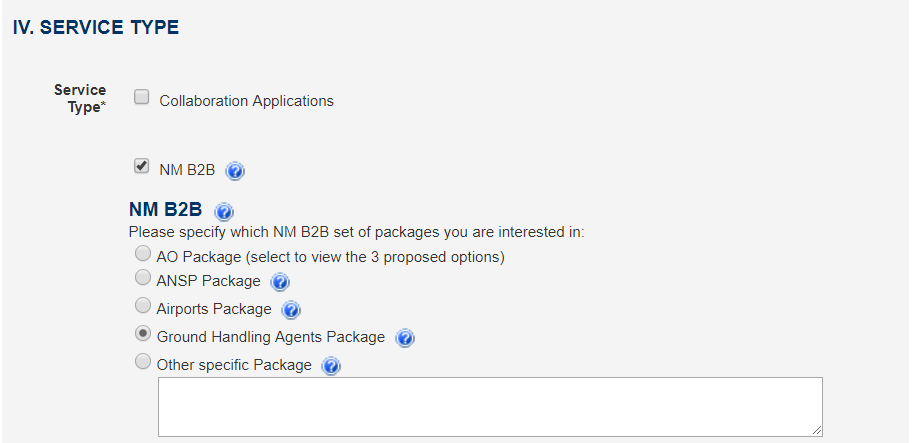Click into the Other specific Package text area
Viewport: 917px width, 443px height.
point(490,407)
